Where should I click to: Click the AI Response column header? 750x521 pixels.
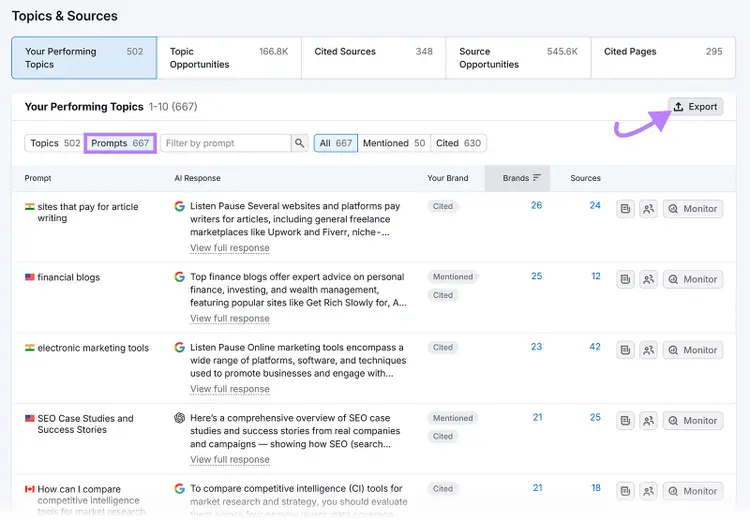198,178
